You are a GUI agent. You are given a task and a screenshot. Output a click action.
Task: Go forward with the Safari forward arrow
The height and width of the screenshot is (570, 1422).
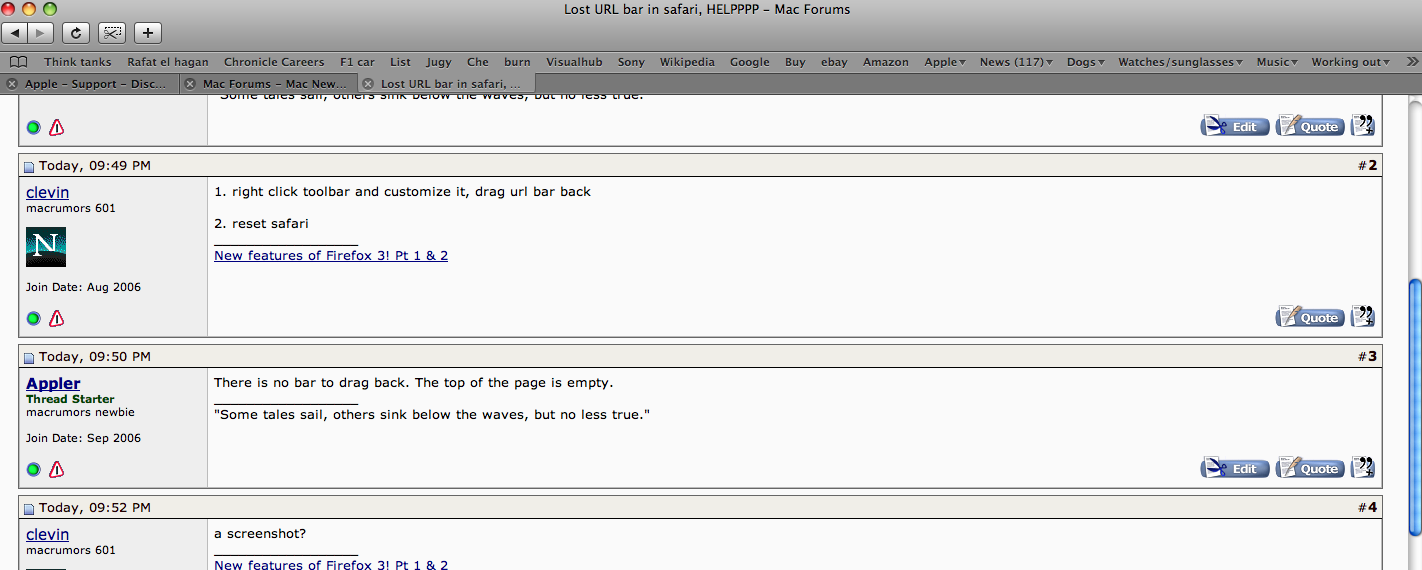click(41, 33)
